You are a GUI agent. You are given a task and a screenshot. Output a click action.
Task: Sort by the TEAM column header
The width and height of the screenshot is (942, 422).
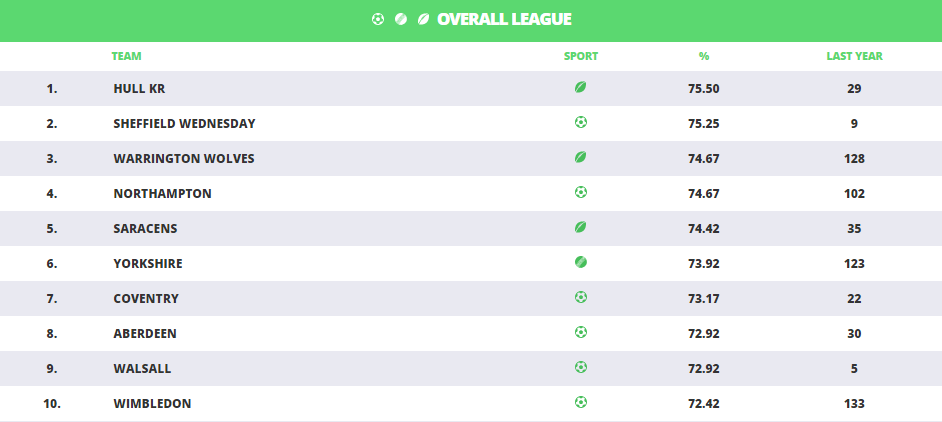point(126,56)
